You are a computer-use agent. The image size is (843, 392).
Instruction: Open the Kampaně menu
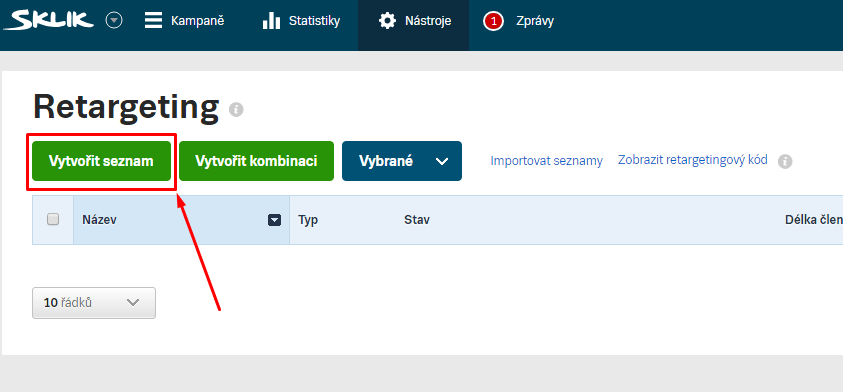coord(184,21)
